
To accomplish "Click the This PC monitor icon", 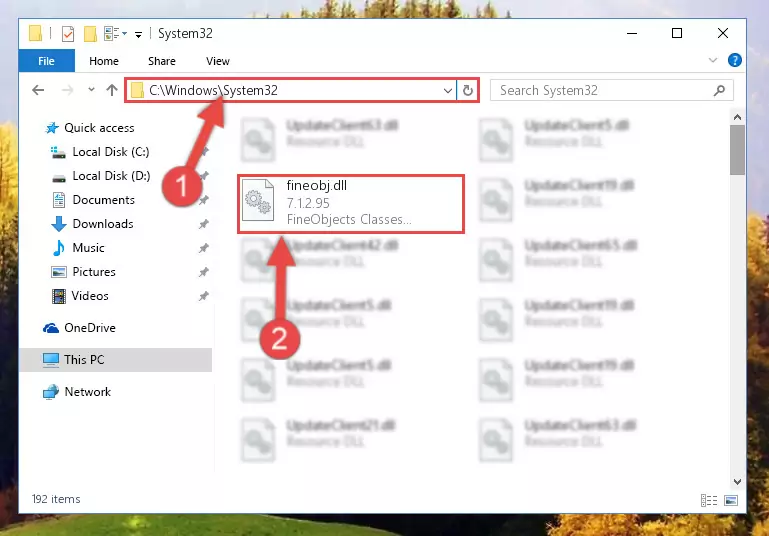I will tap(51, 360).
